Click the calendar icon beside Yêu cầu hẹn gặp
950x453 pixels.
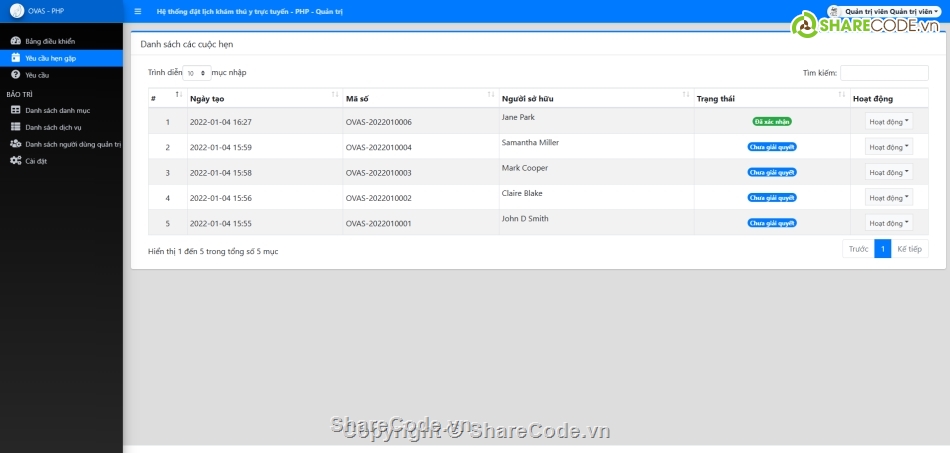click(x=15, y=58)
